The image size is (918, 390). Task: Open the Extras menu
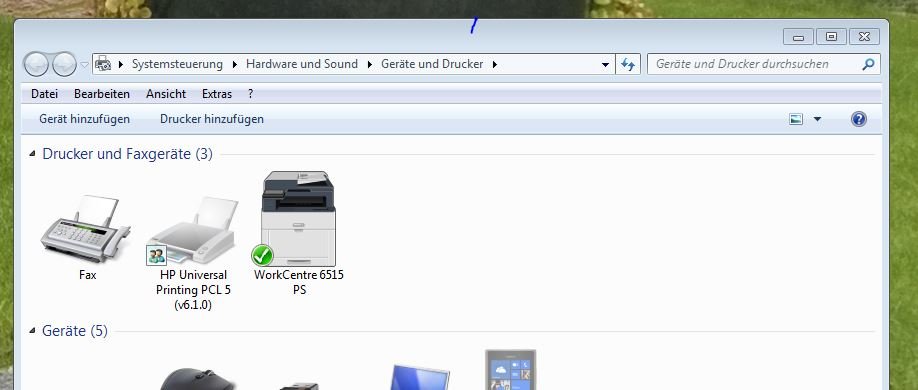pos(217,94)
